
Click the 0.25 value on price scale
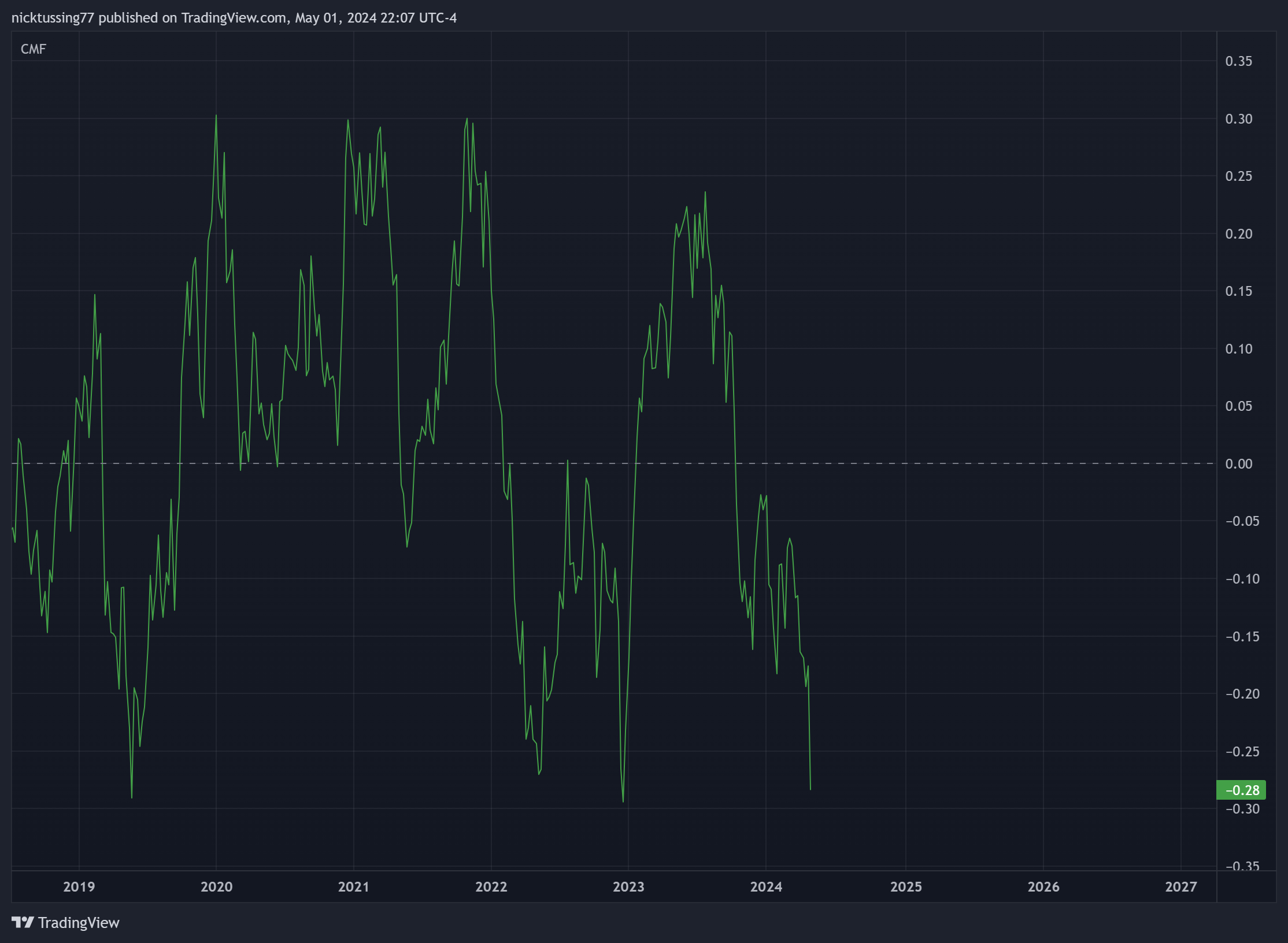pos(1239,176)
